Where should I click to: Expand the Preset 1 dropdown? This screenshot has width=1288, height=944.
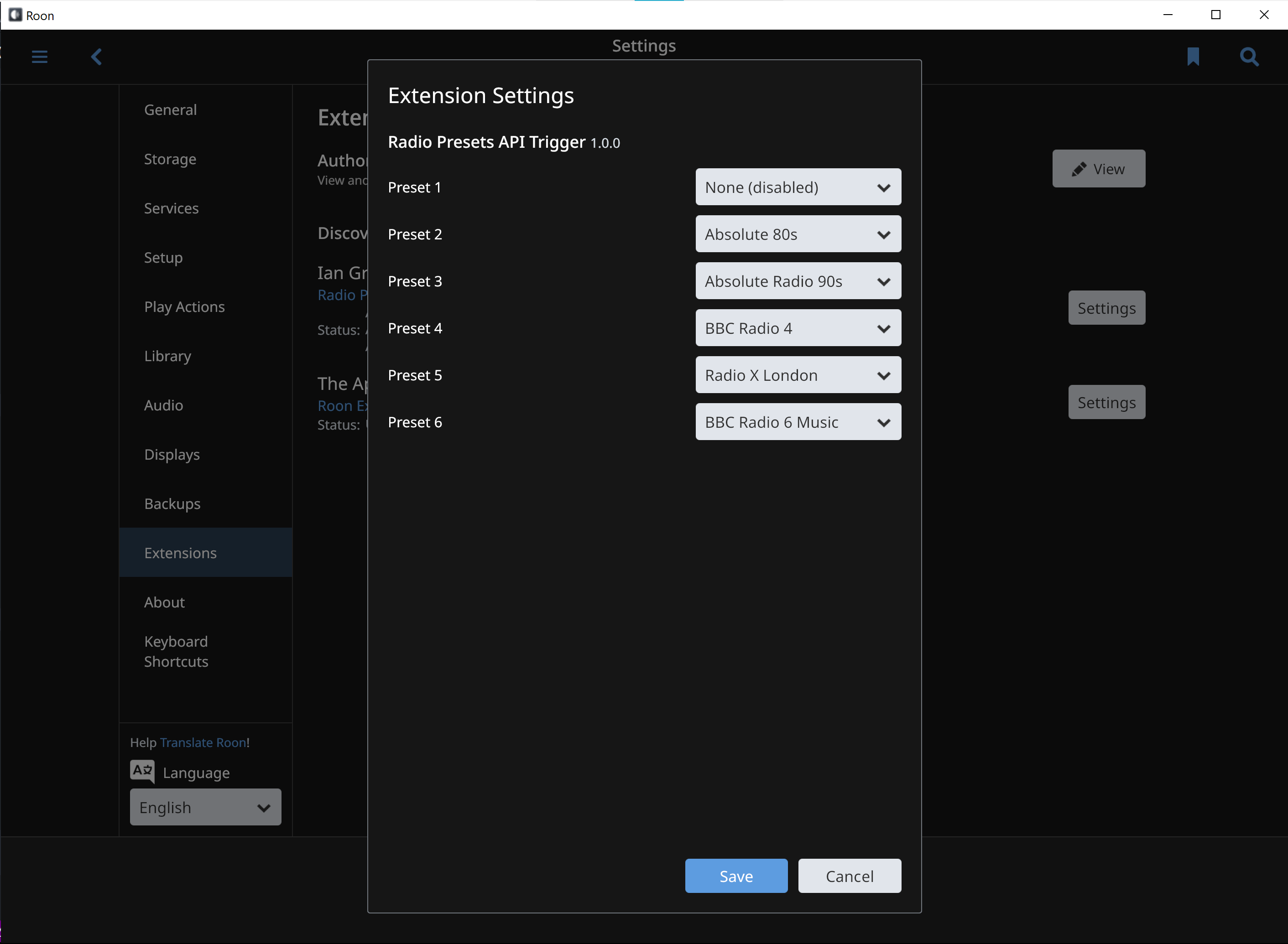798,187
